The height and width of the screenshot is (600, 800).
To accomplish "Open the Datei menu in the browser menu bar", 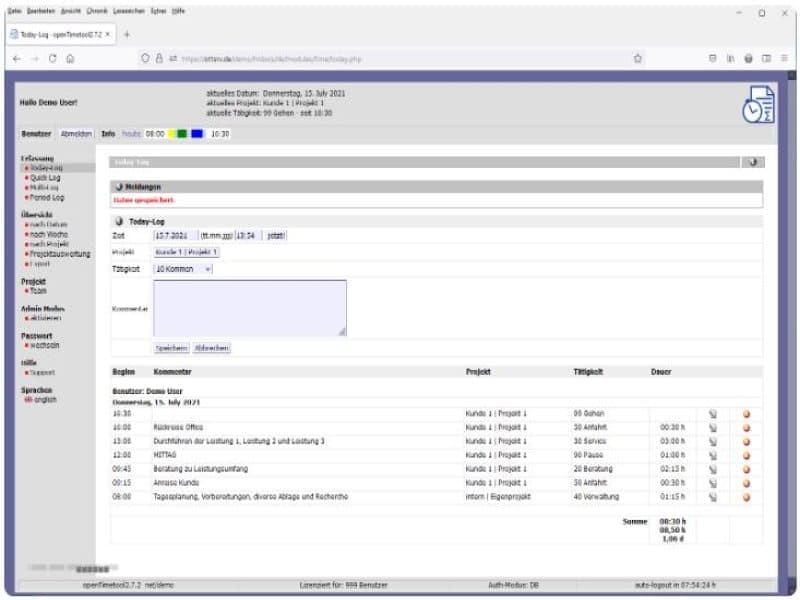I will point(14,11).
